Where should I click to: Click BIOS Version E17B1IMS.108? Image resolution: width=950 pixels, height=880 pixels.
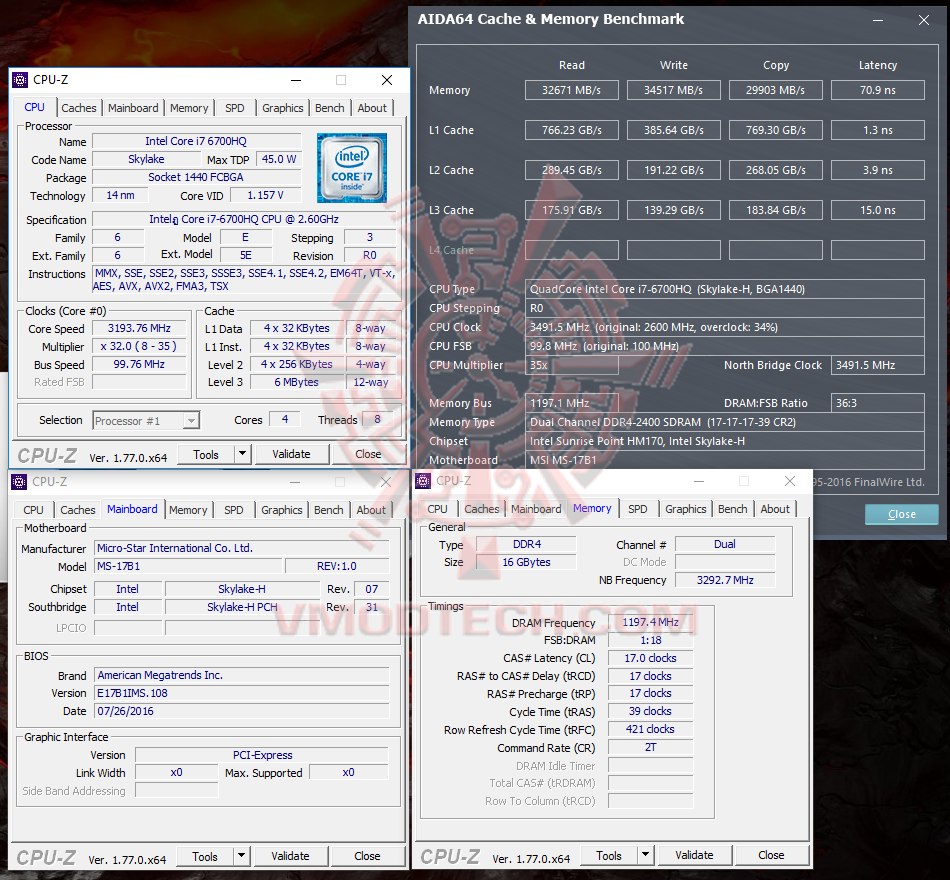click(242, 693)
